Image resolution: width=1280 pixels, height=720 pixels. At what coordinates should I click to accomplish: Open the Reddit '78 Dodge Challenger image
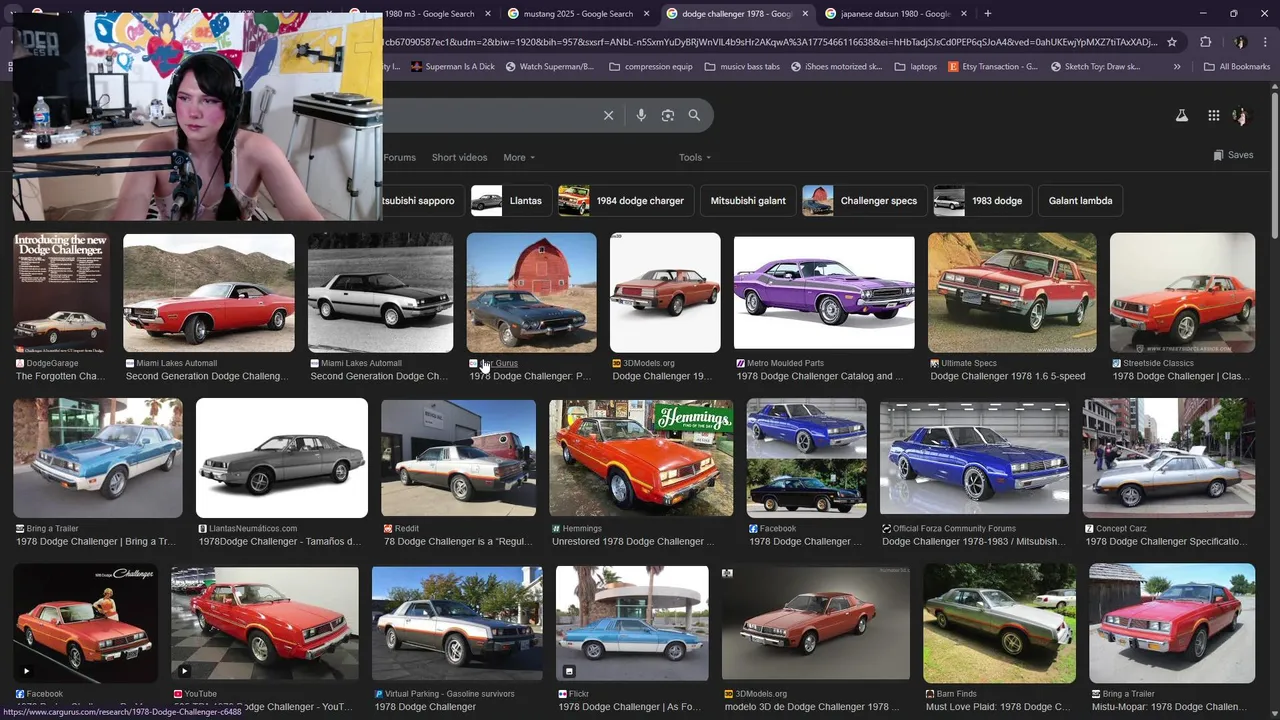458,458
